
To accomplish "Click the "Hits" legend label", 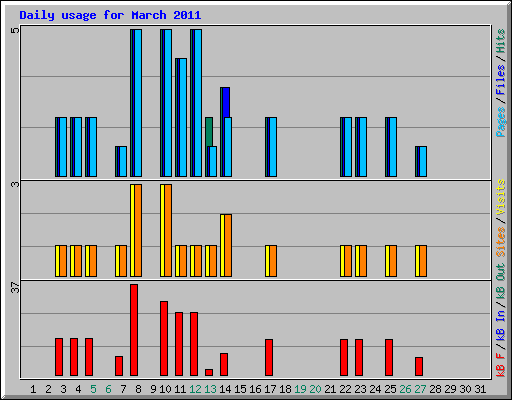I will coord(500,41).
